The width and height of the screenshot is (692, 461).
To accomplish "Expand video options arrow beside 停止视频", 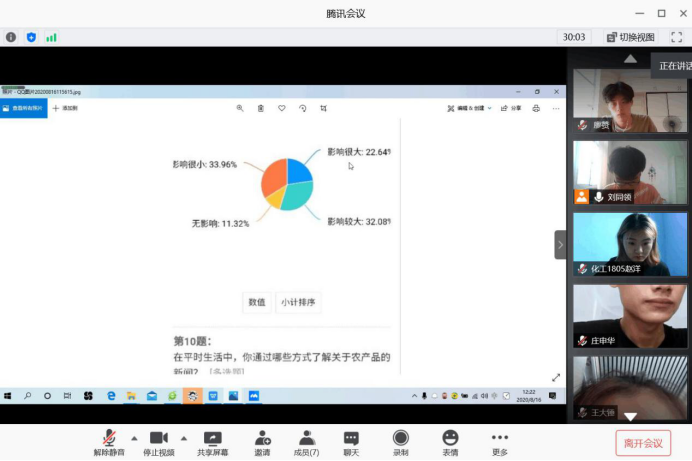I will [183, 438].
